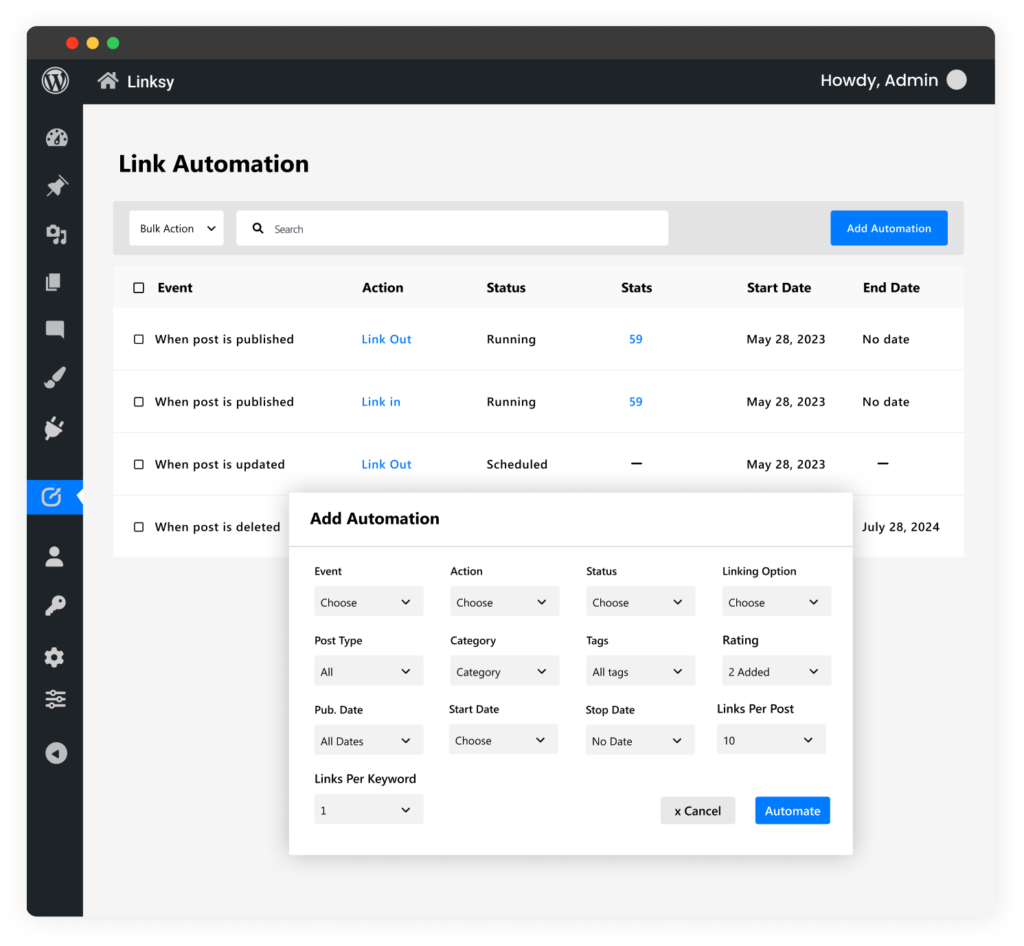Open the Links Per Post dropdown
This screenshot has height=946, width=1024.
pos(771,739)
